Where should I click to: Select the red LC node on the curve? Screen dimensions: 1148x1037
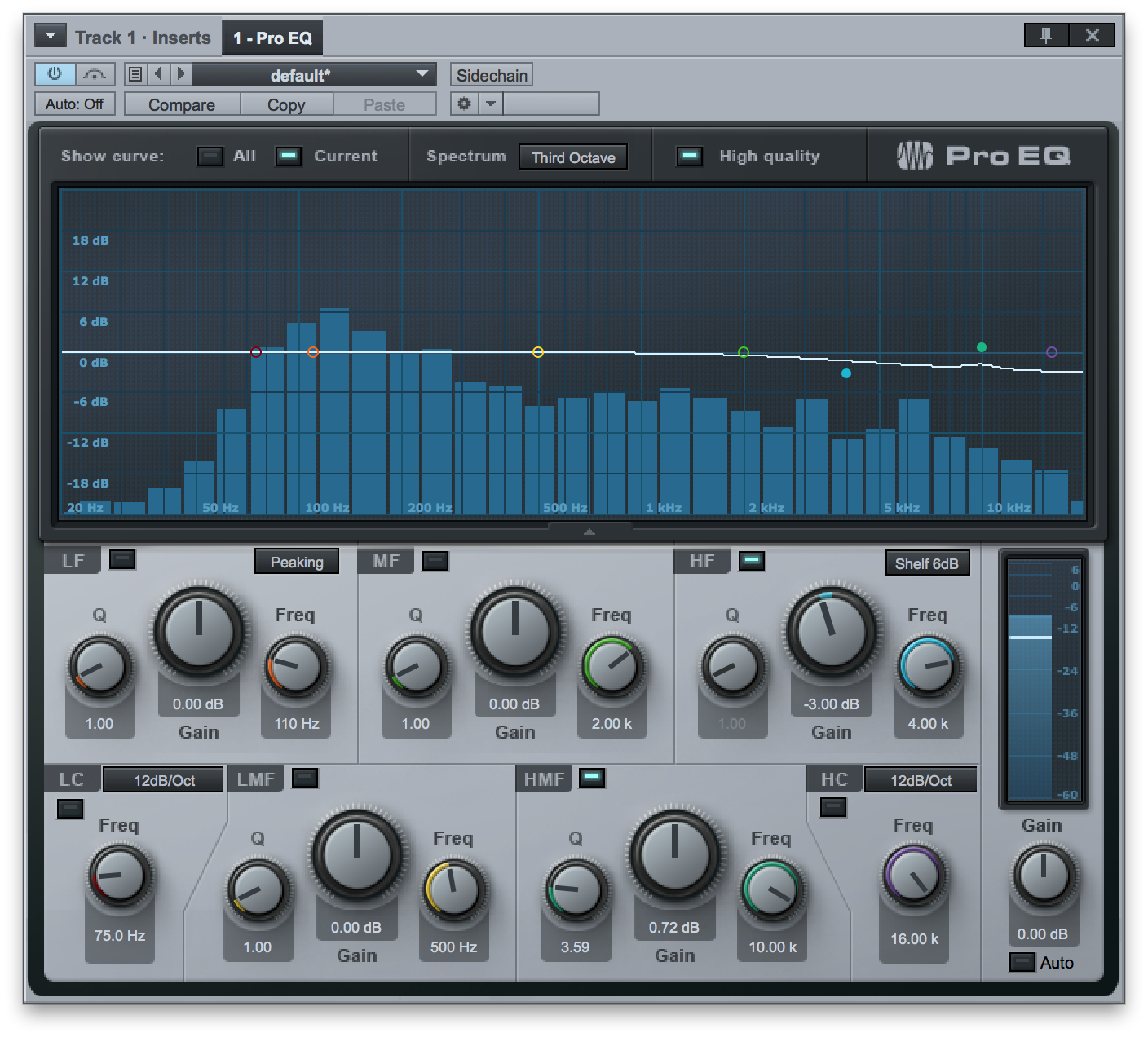[256, 352]
